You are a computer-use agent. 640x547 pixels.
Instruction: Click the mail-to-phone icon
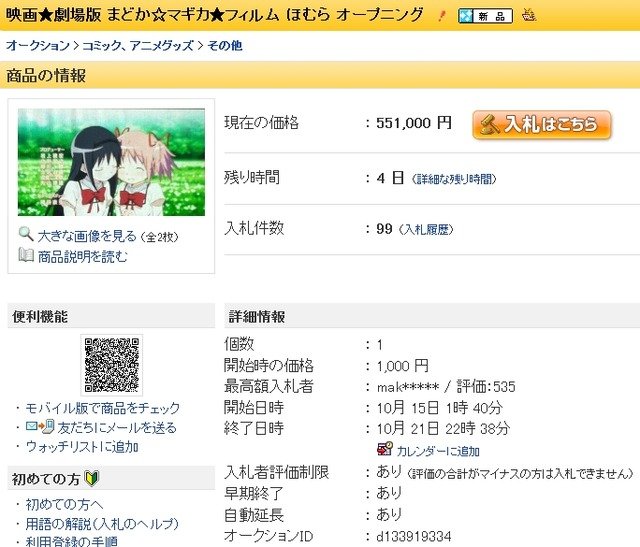pyautogui.click(x=40, y=427)
